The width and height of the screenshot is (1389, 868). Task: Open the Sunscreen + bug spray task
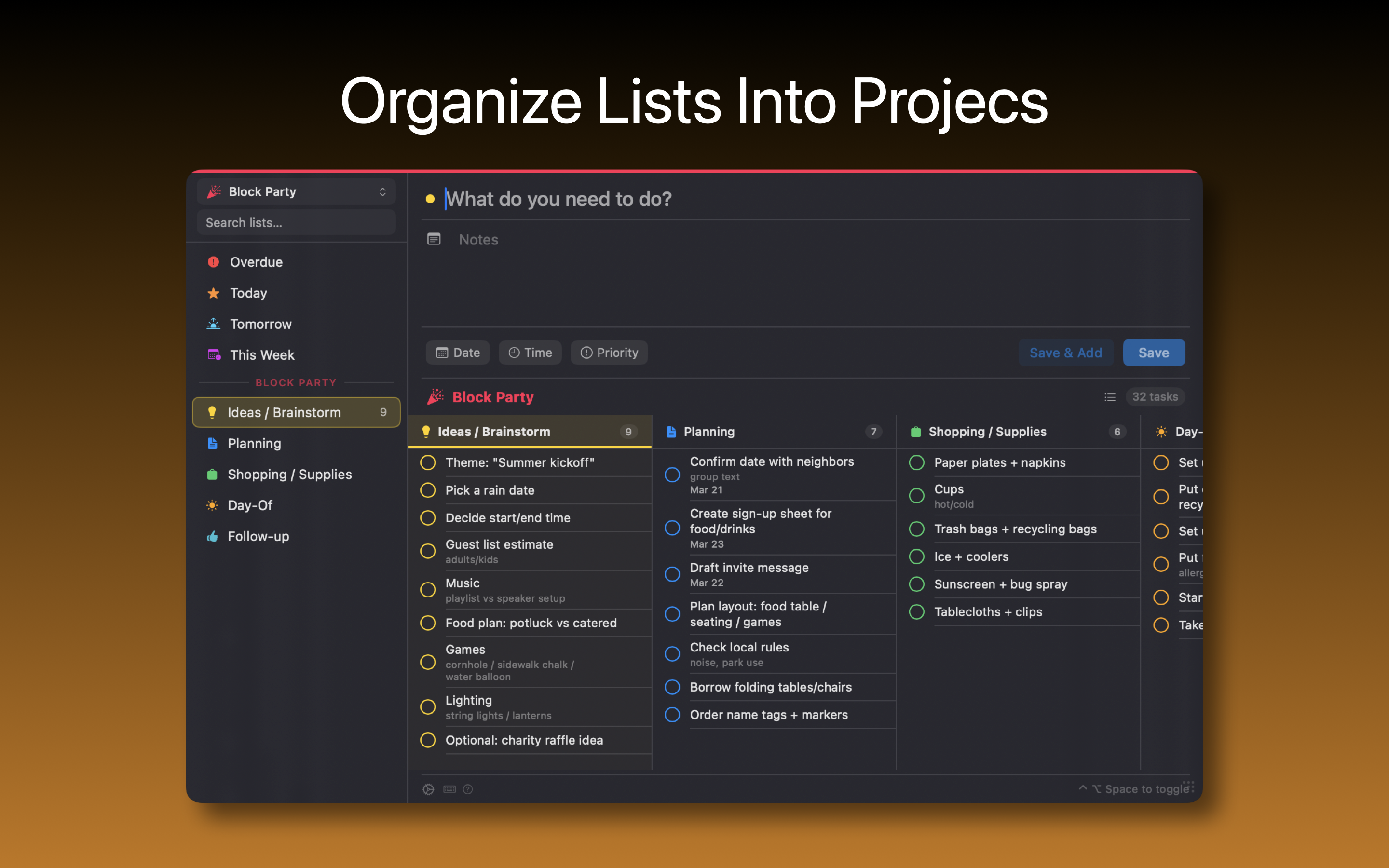pyautogui.click(x=1000, y=584)
